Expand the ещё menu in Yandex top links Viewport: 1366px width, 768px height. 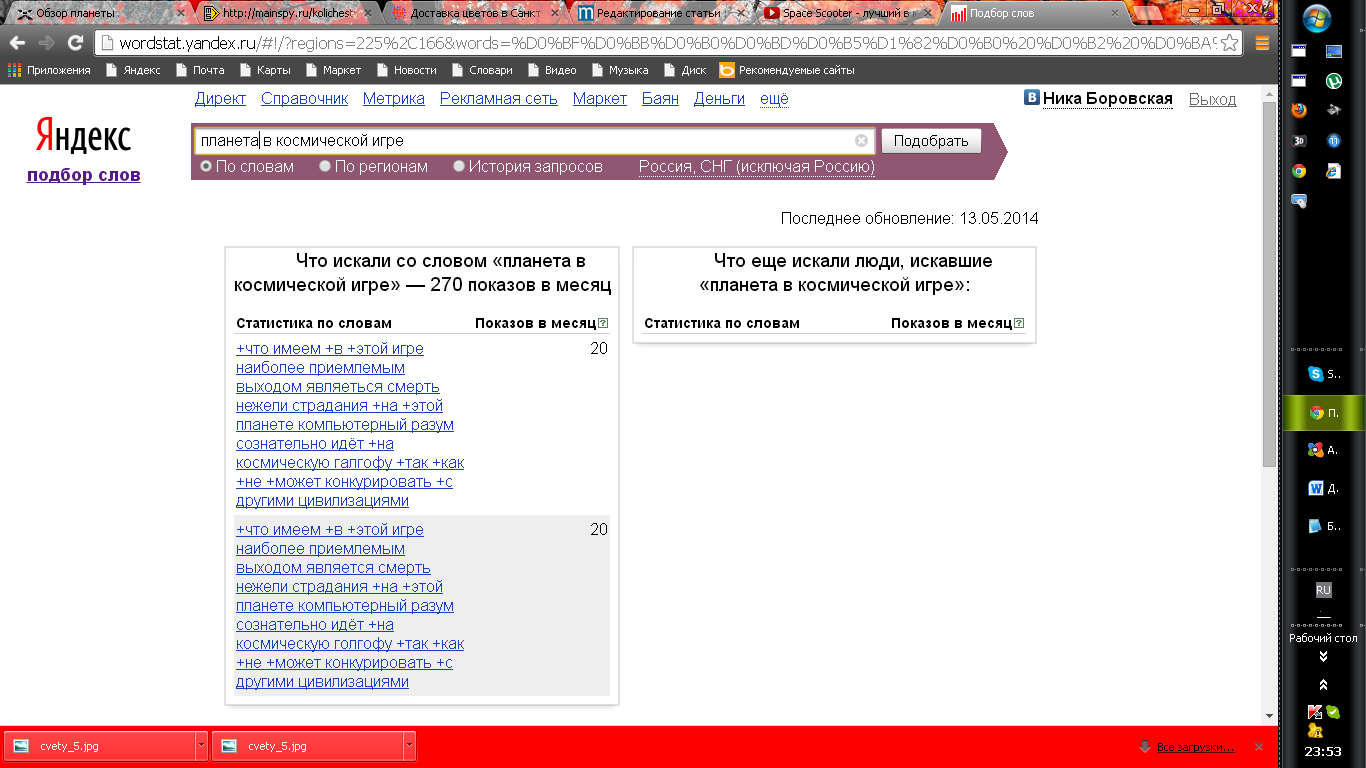[x=774, y=98]
